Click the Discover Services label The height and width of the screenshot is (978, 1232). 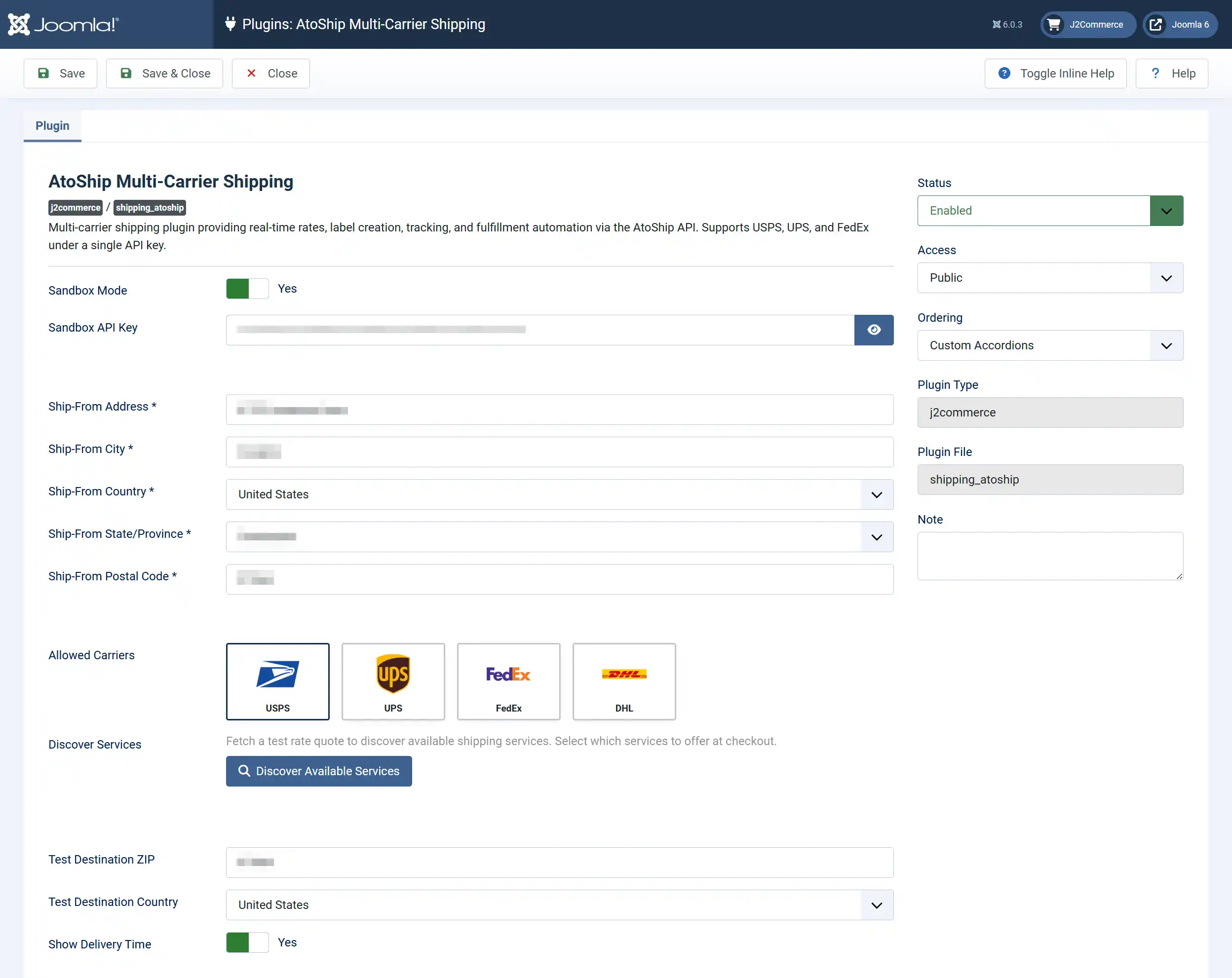[x=95, y=744]
